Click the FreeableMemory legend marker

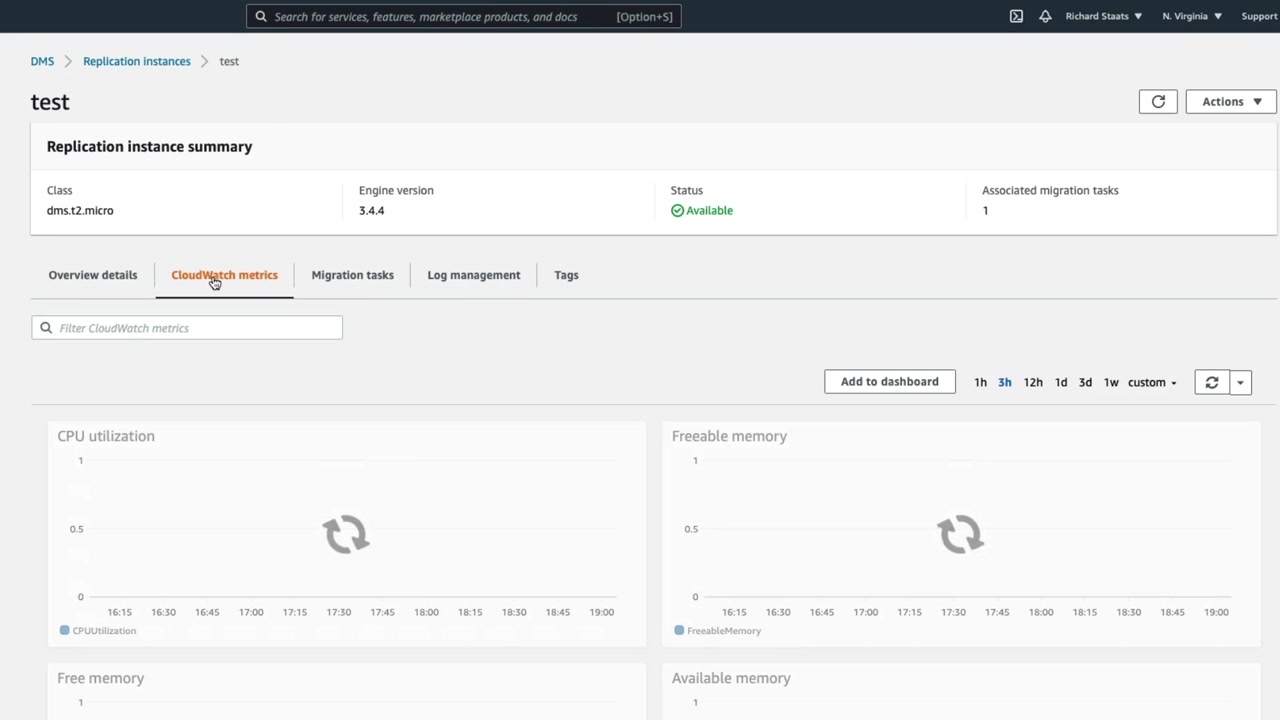679,631
